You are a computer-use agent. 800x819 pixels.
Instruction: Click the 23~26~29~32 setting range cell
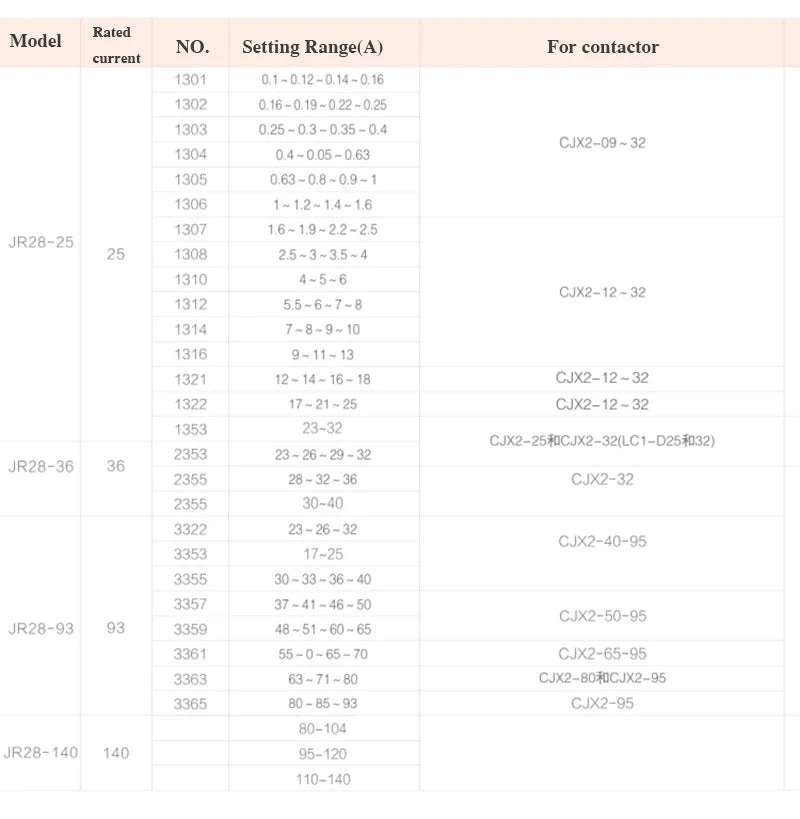point(324,454)
